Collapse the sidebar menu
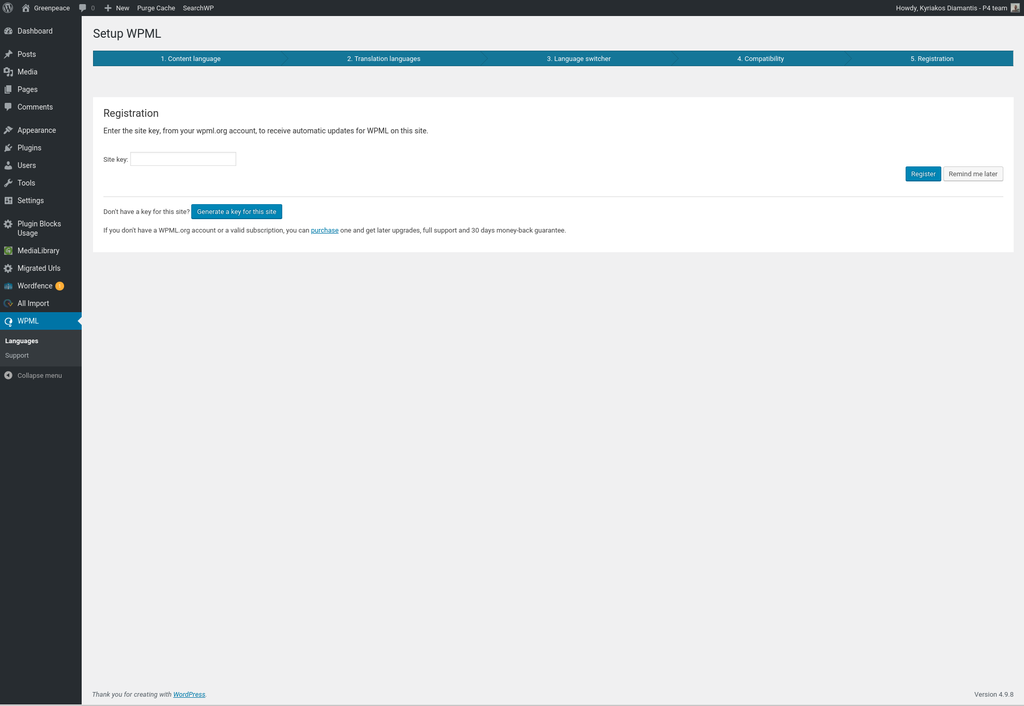The width and height of the screenshot is (1024, 706). pos(40,376)
